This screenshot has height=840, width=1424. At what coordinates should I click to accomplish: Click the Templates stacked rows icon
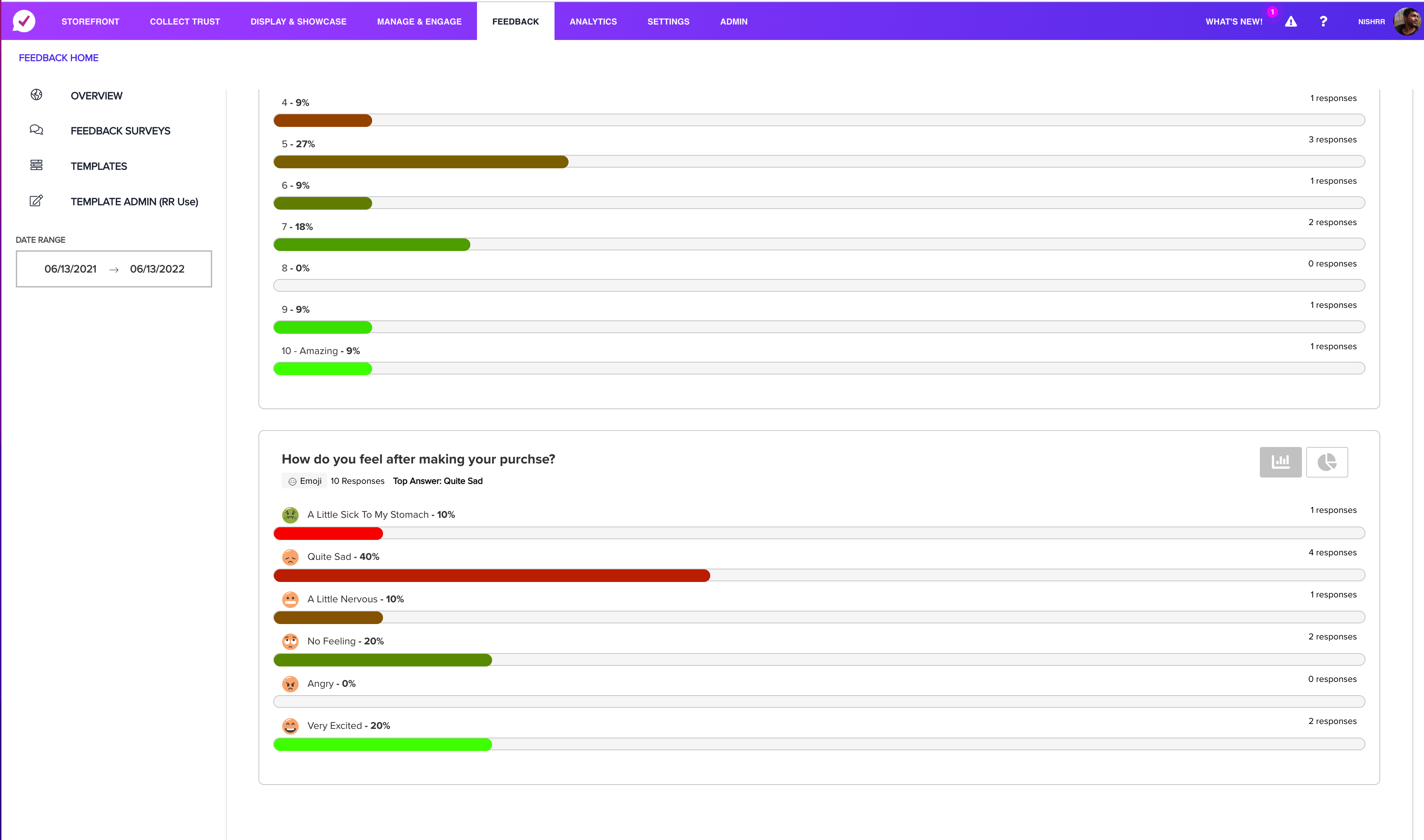click(36, 165)
